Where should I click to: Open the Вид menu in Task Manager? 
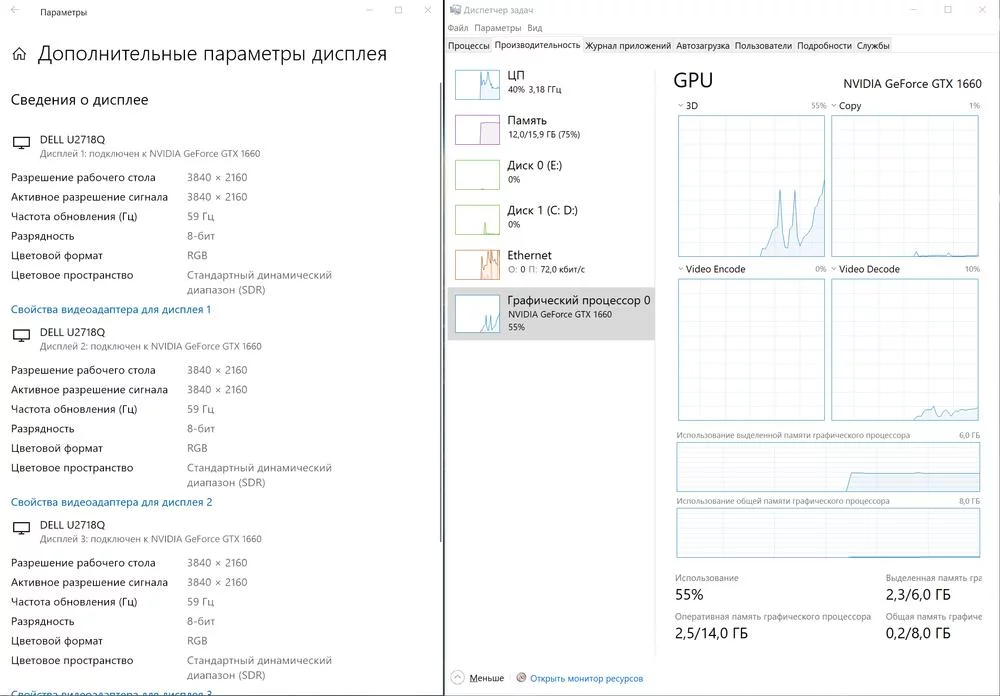tap(534, 28)
